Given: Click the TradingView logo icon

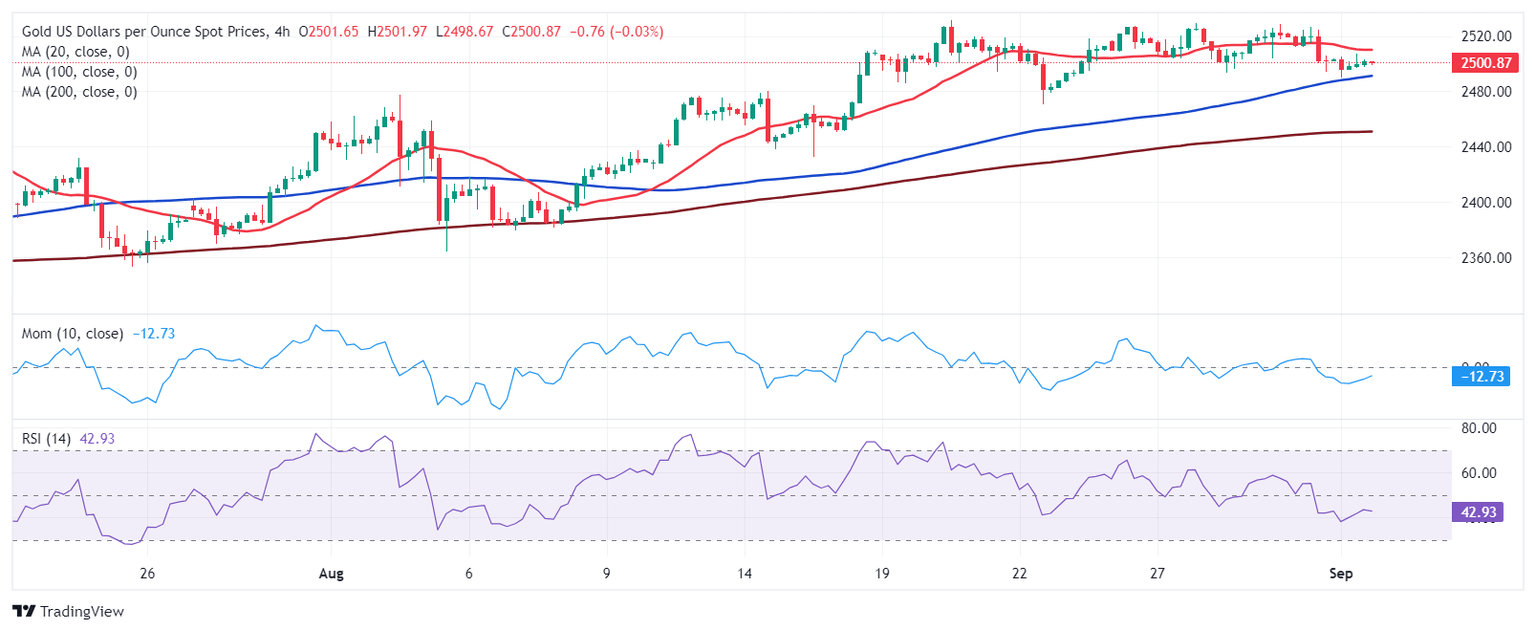Looking at the screenshot, I should (24, 611).
